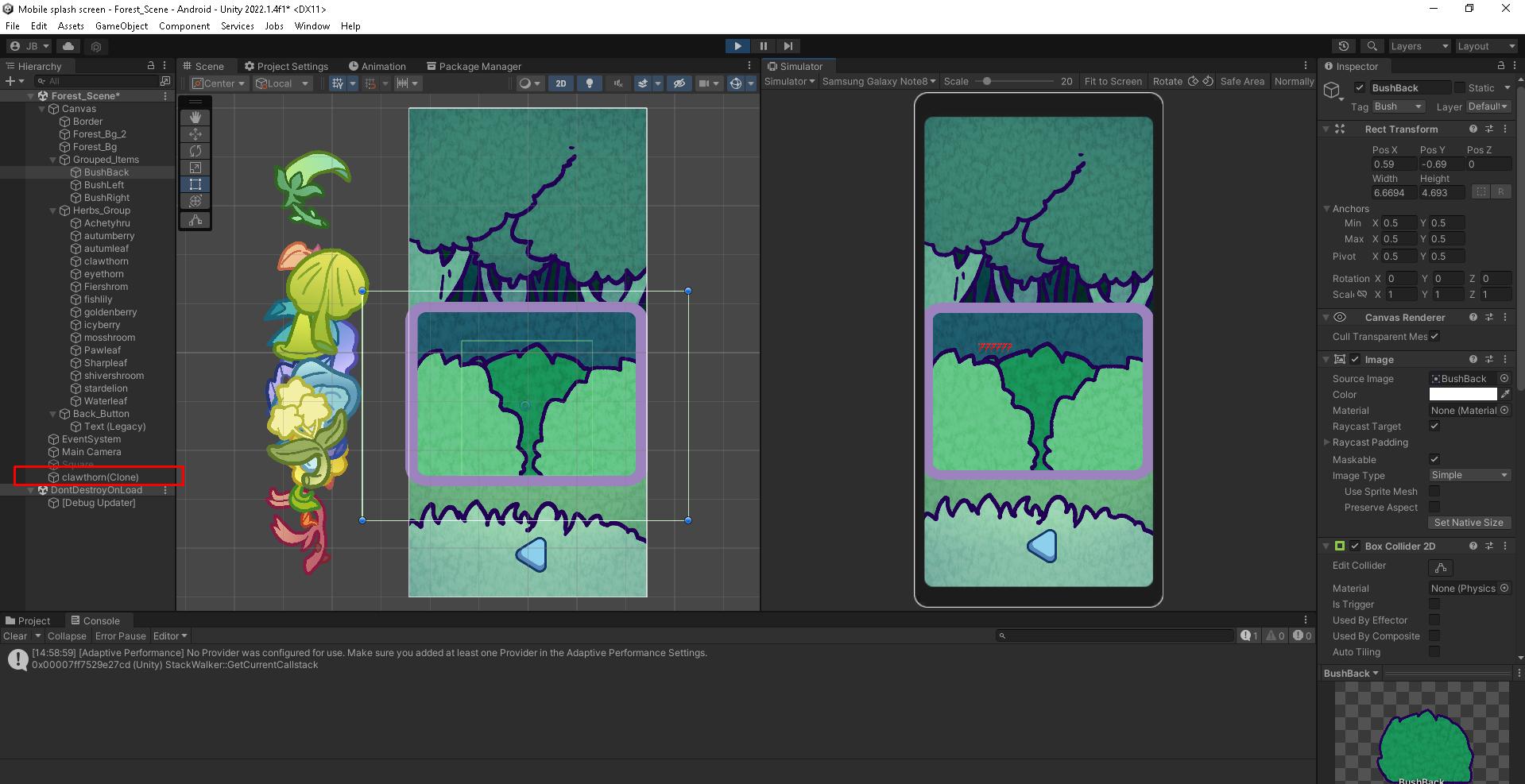Click the Set Native Size button
Viewport: 1525px width, 784px height.
click(1469, 523)
